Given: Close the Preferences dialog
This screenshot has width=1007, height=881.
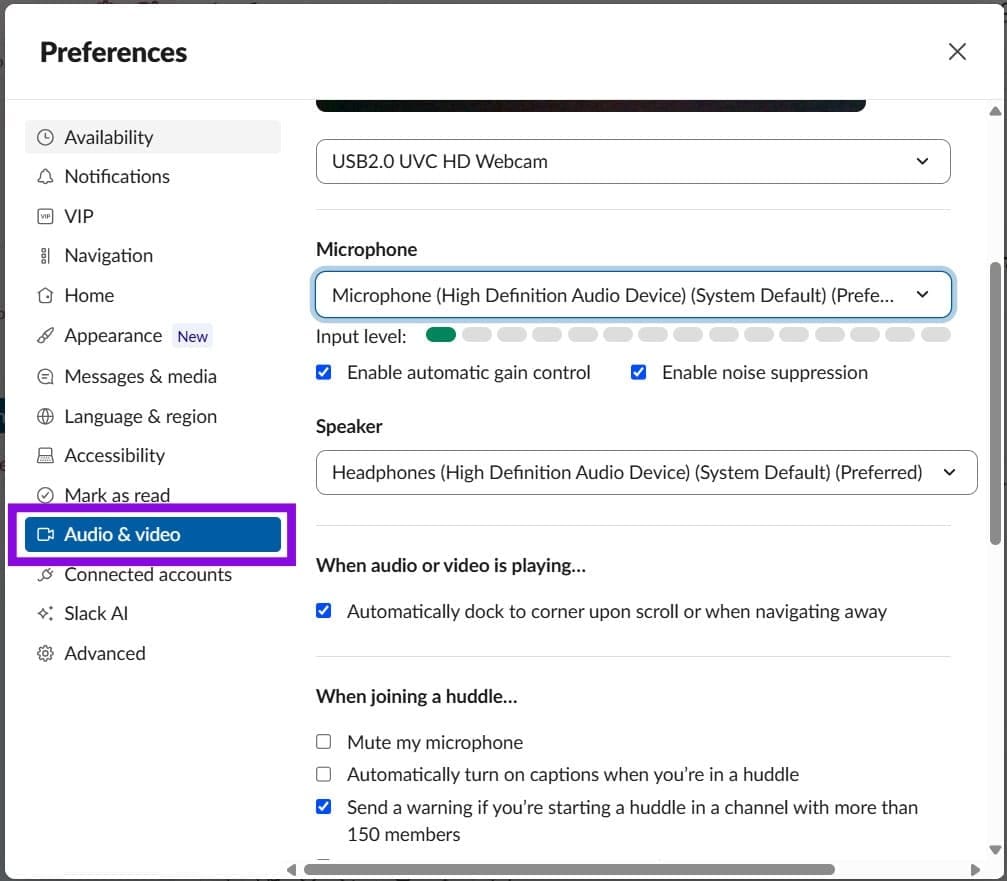Looking at the screenshot, I should [957, 52].
